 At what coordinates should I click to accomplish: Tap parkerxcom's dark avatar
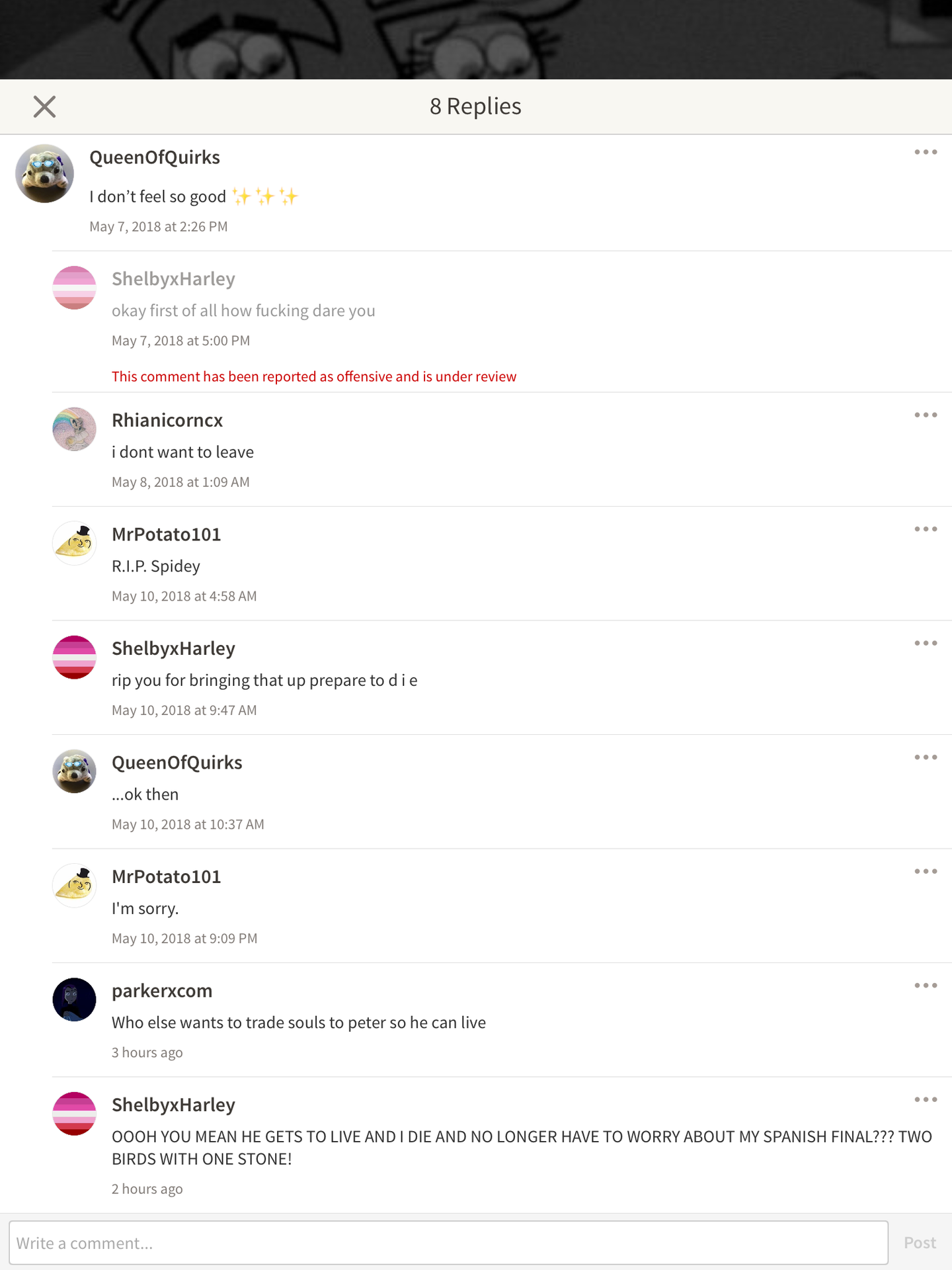coord(74,999)
